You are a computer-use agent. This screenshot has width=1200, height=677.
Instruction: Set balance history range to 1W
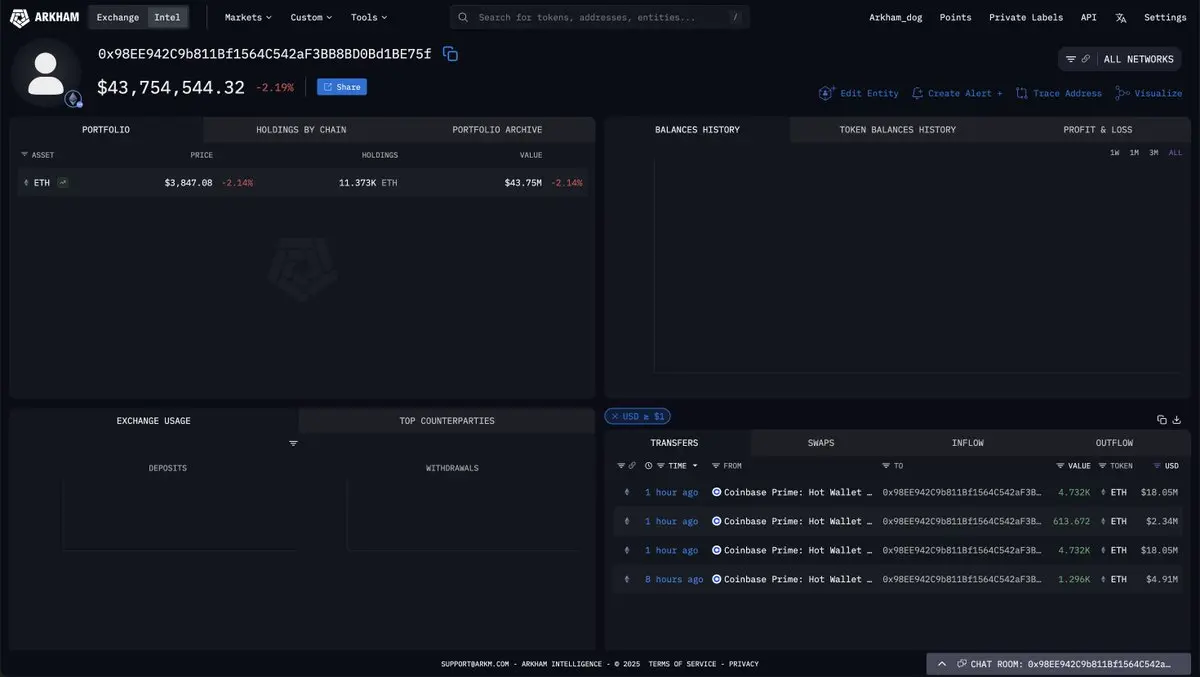click(x=1115, y=153)
